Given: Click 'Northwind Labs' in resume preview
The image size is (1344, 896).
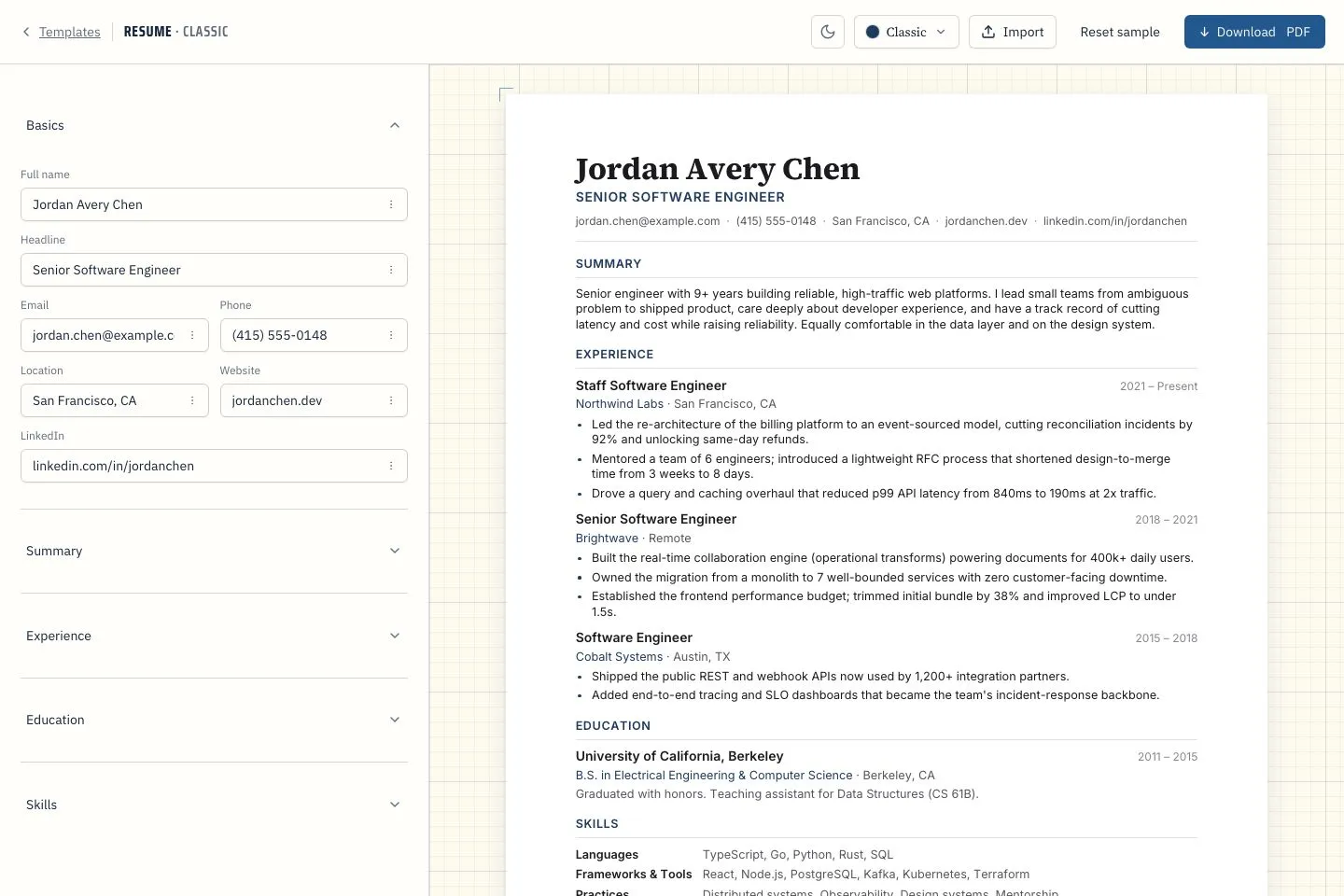Looking at the screenshot, I should [620, 404].
